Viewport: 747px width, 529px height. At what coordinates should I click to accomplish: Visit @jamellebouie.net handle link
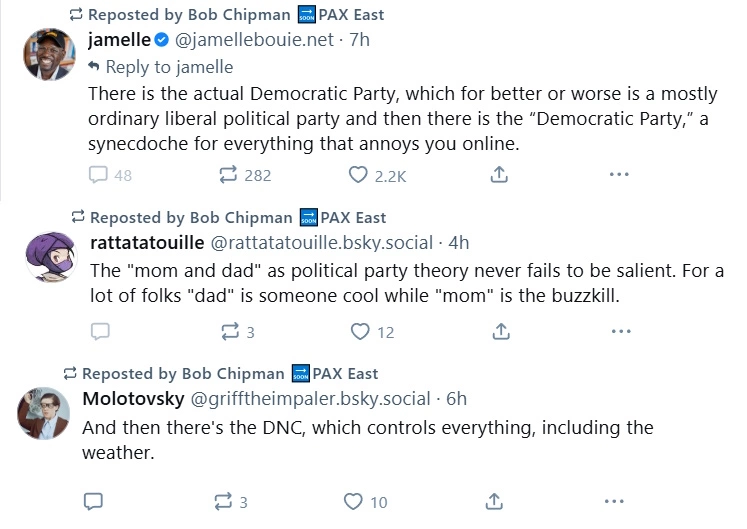[x=254, y=40]
